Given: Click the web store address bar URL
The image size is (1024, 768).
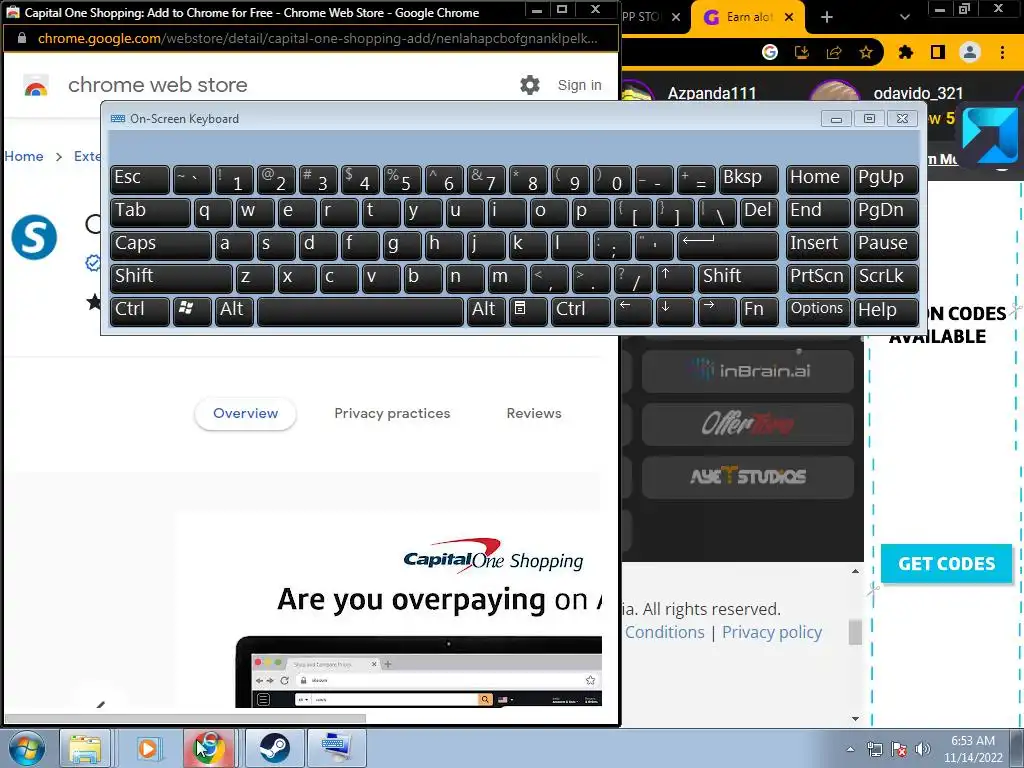Looking at the screenshot, I should [317, 39].
